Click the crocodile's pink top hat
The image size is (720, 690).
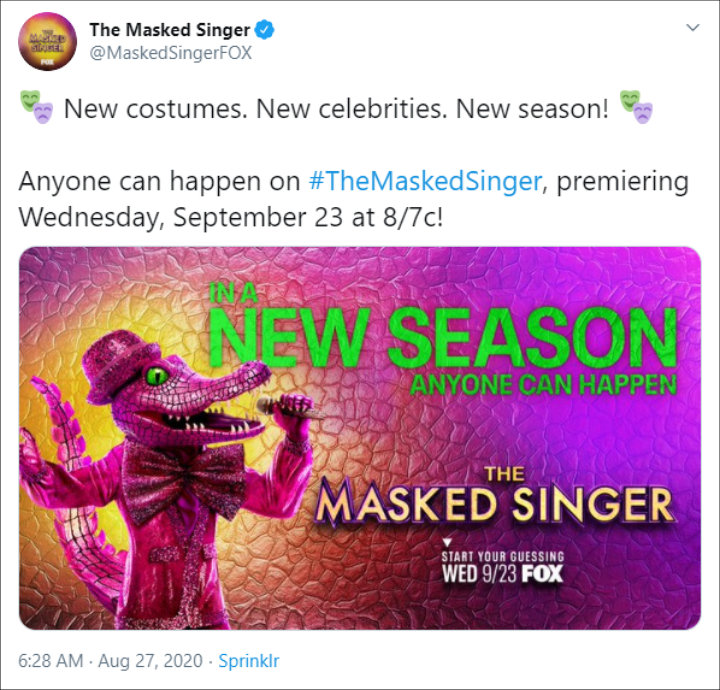tap(118, 365)
